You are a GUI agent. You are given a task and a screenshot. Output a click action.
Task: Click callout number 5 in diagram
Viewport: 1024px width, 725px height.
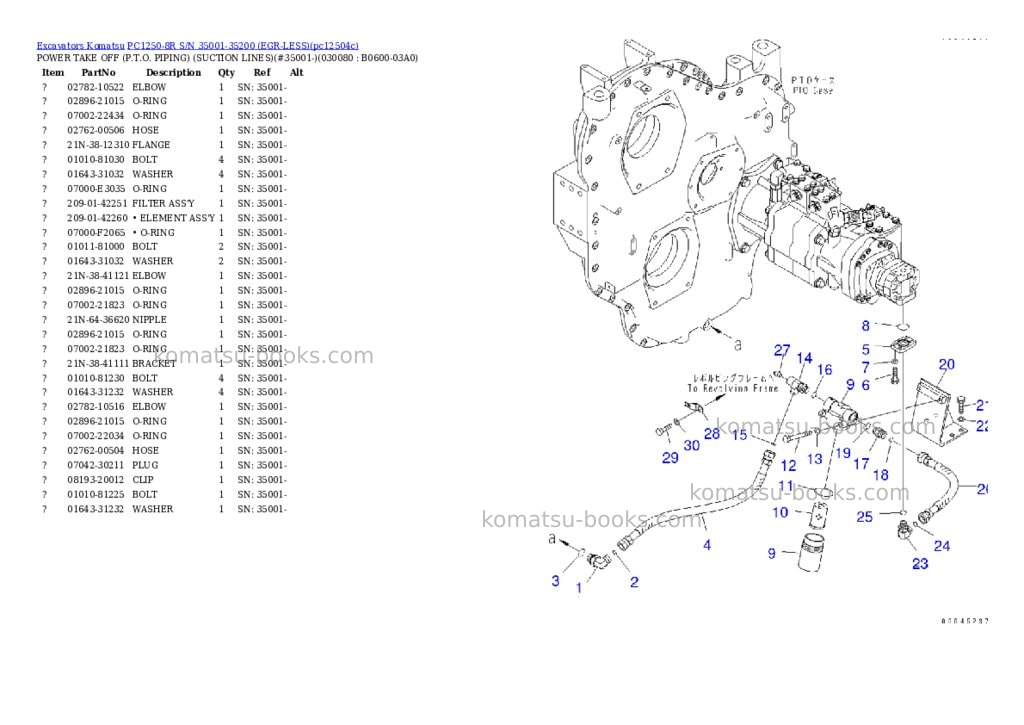[x=866, y=349]
